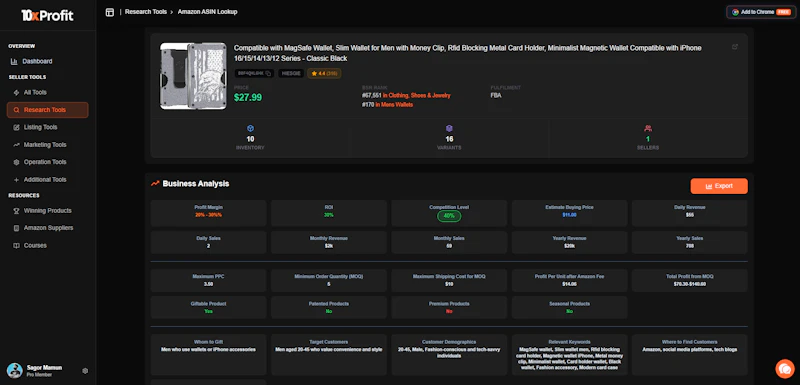Viewport: 800px width, 385px height.
Task: Open the orange chat support bubble
Action: [x=785, y=369]
